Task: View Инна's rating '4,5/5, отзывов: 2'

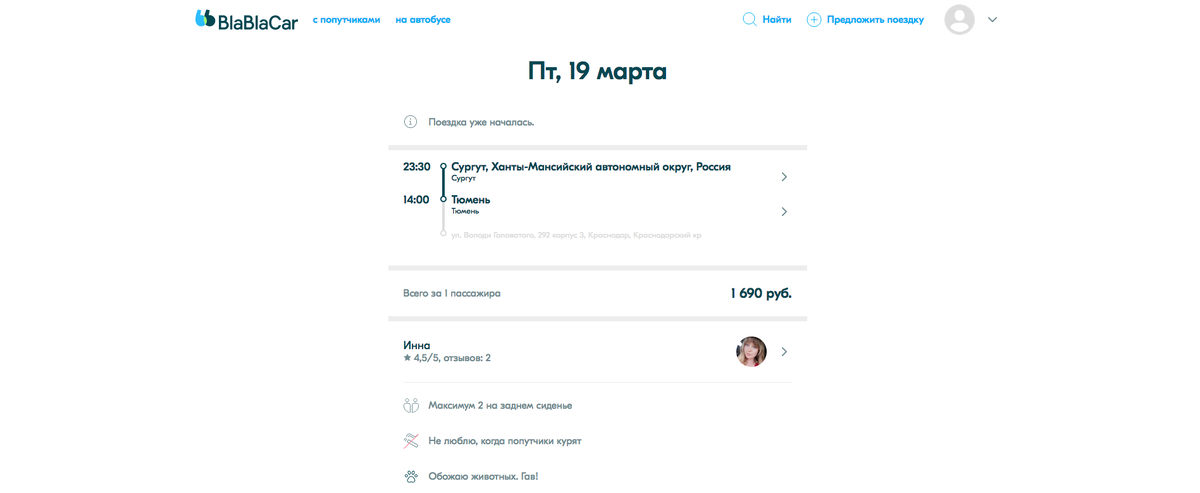Action: tap(447, 358)
